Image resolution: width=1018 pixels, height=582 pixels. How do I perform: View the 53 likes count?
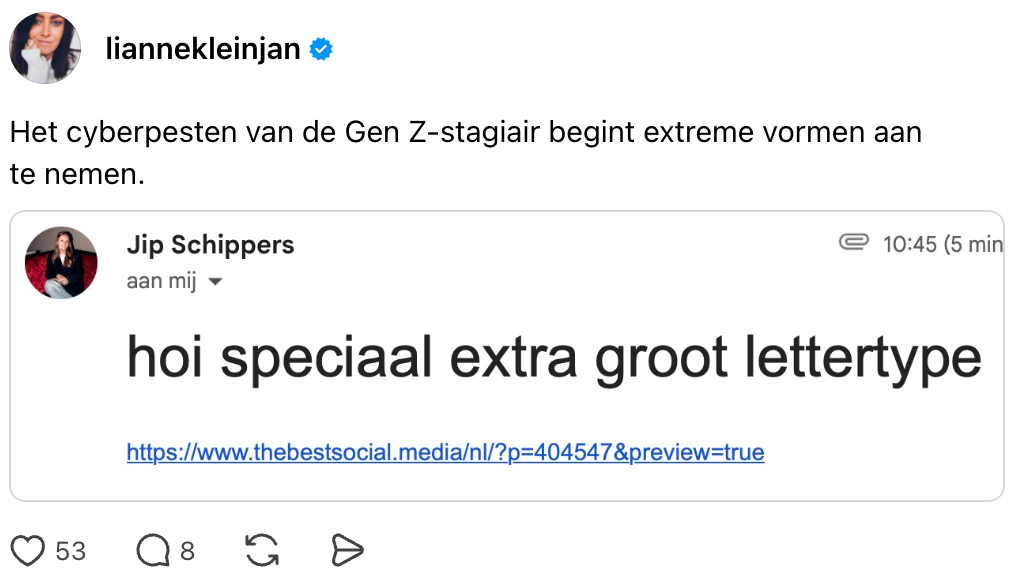71,551
